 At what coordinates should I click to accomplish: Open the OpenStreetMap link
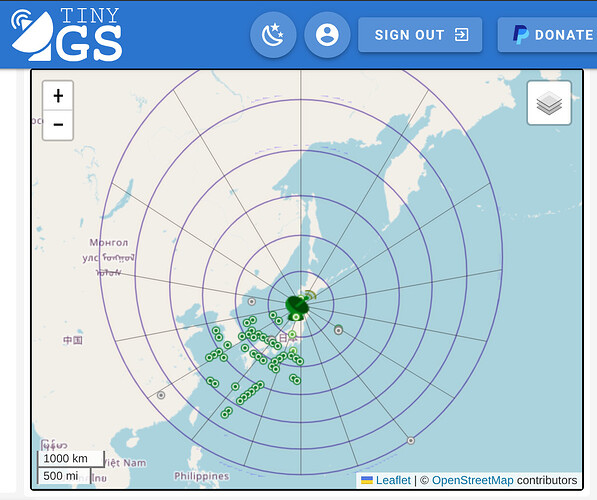[472, 480]
